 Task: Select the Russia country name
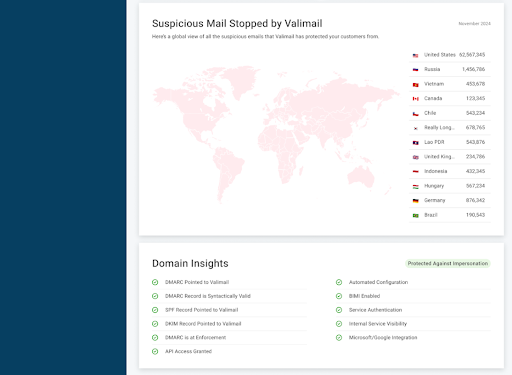pos(432,69)
